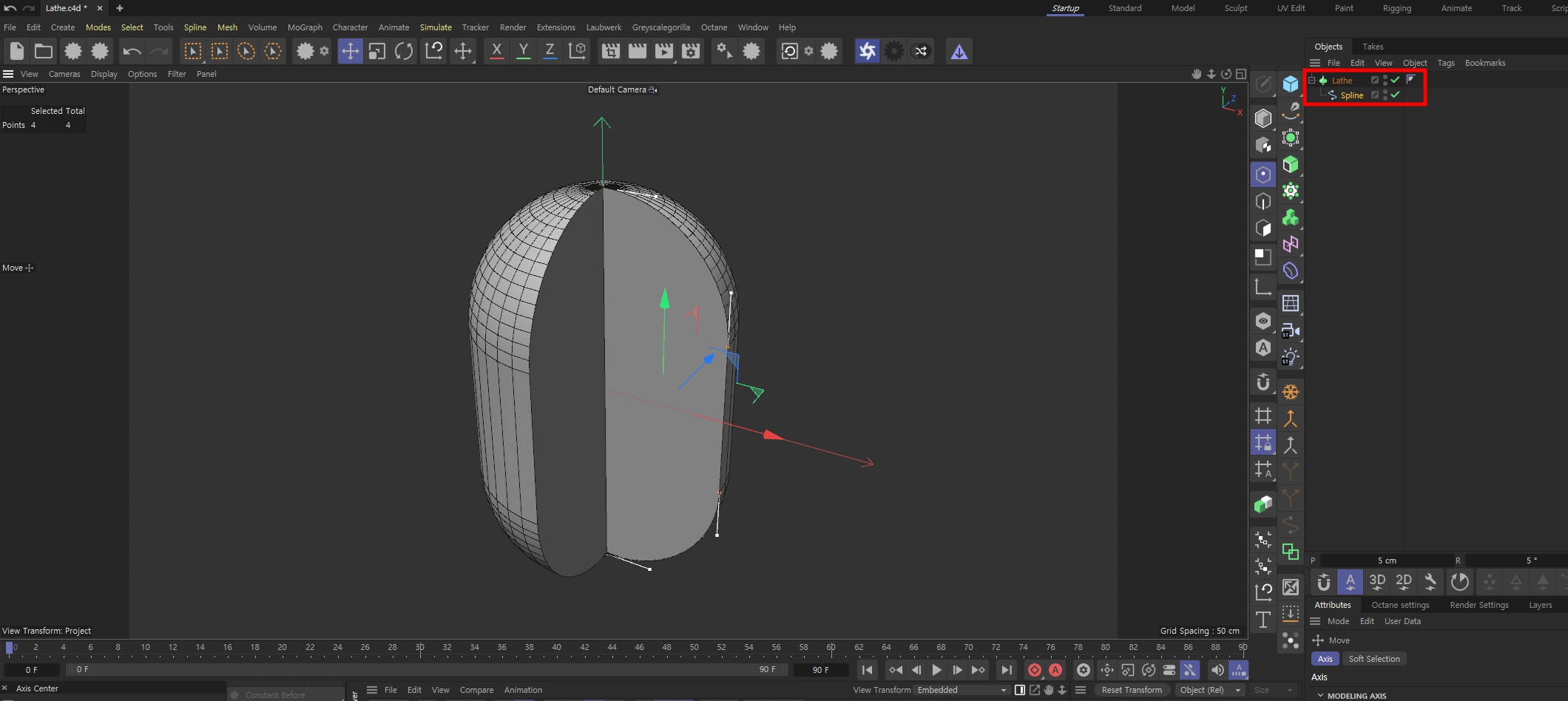1568x701 pixels.
Task: Open the pink Deformer icon
Action: click(x=1291, y=244)
